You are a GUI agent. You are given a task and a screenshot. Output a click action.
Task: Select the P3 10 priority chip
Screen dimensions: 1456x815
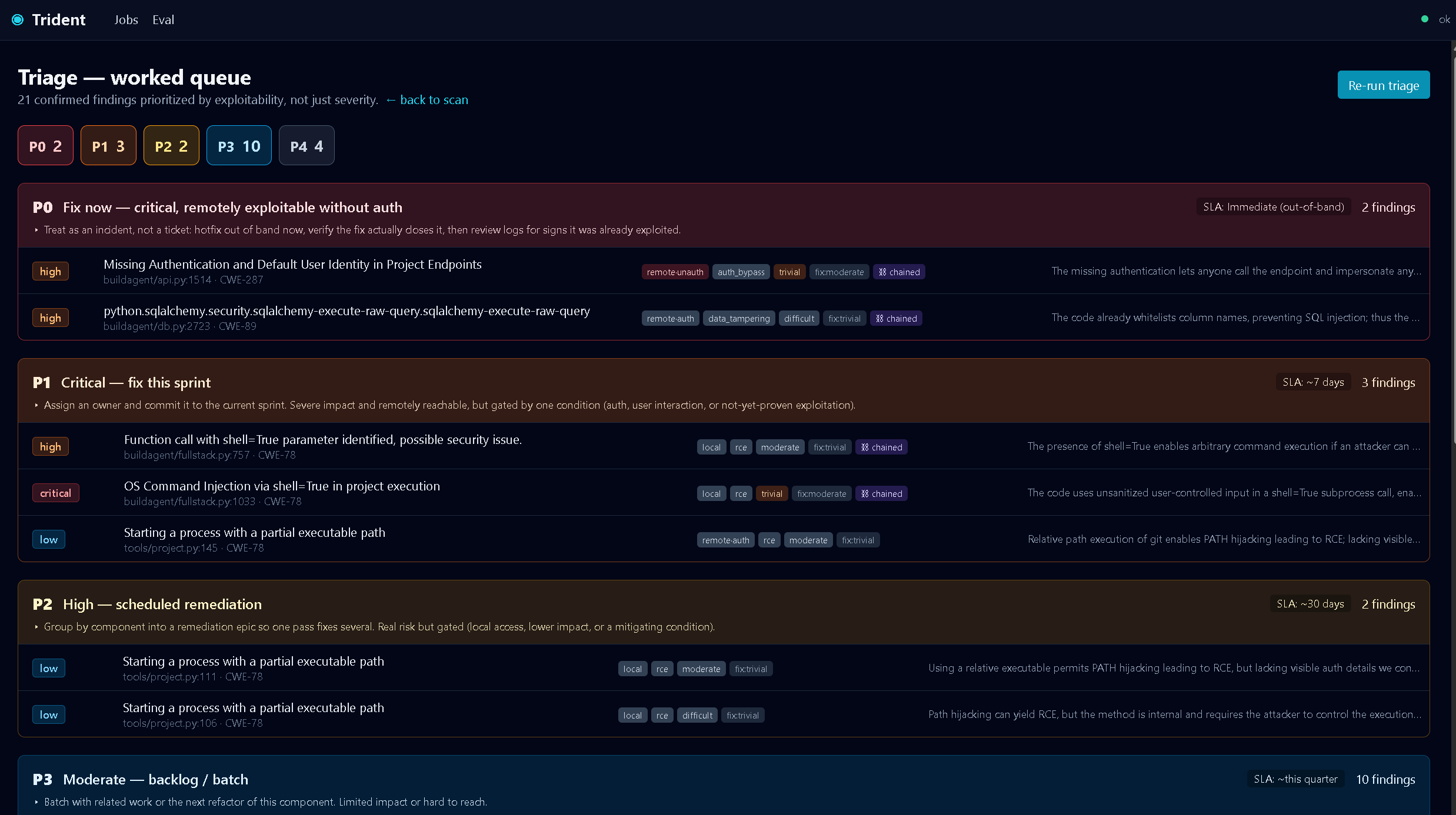[x=239, y=146]
